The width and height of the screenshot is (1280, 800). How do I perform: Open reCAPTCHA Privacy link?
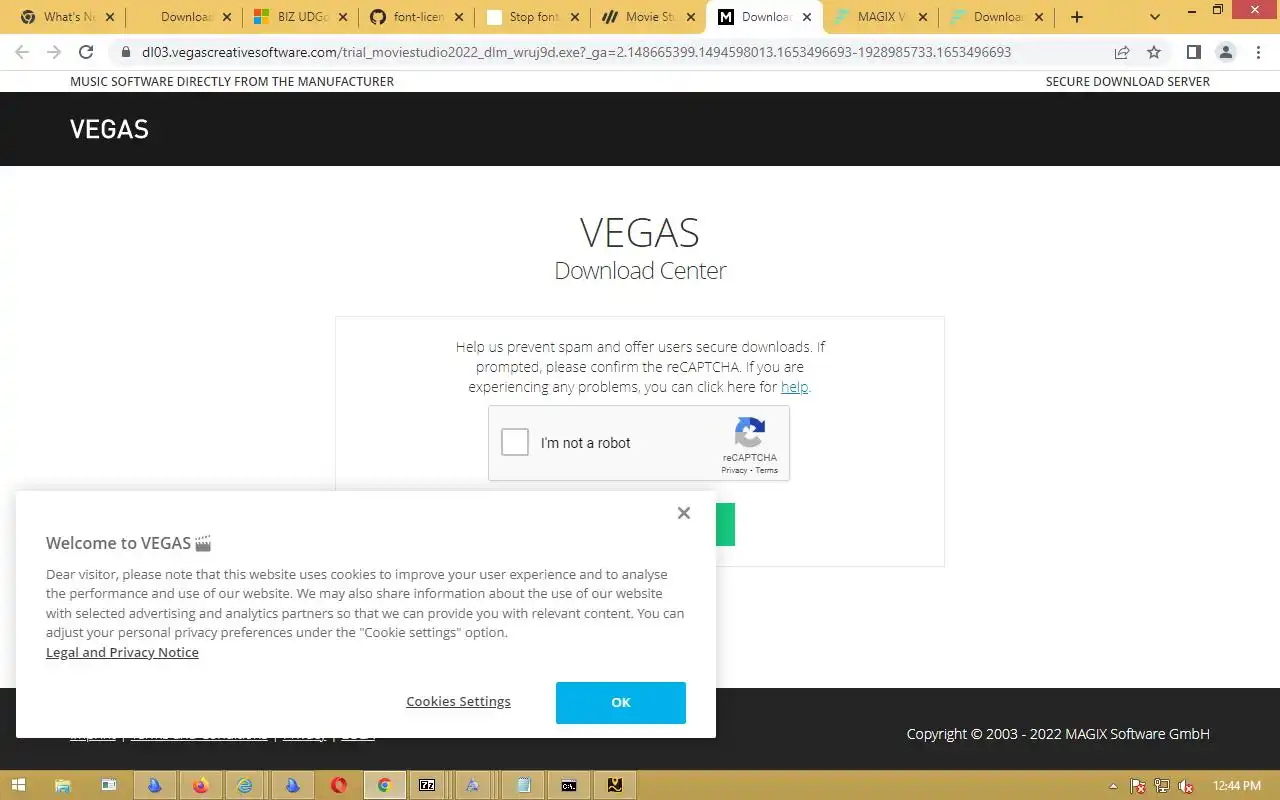tap(734, 470)
